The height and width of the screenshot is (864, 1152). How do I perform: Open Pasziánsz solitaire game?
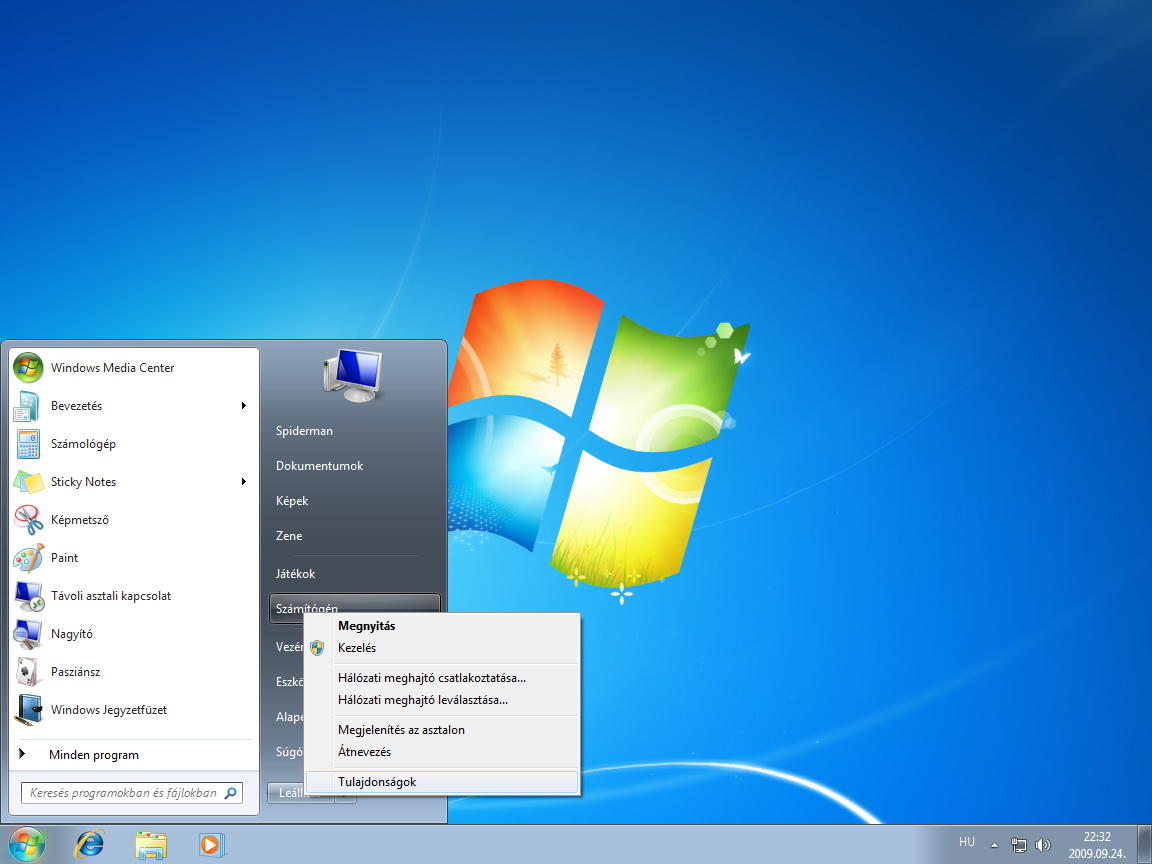75,672
